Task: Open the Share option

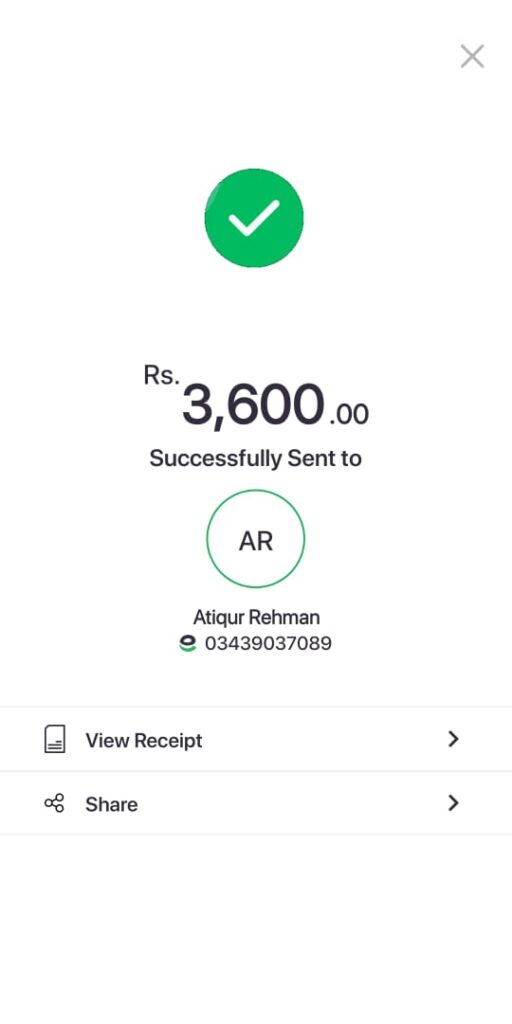Action: (256, 803)
